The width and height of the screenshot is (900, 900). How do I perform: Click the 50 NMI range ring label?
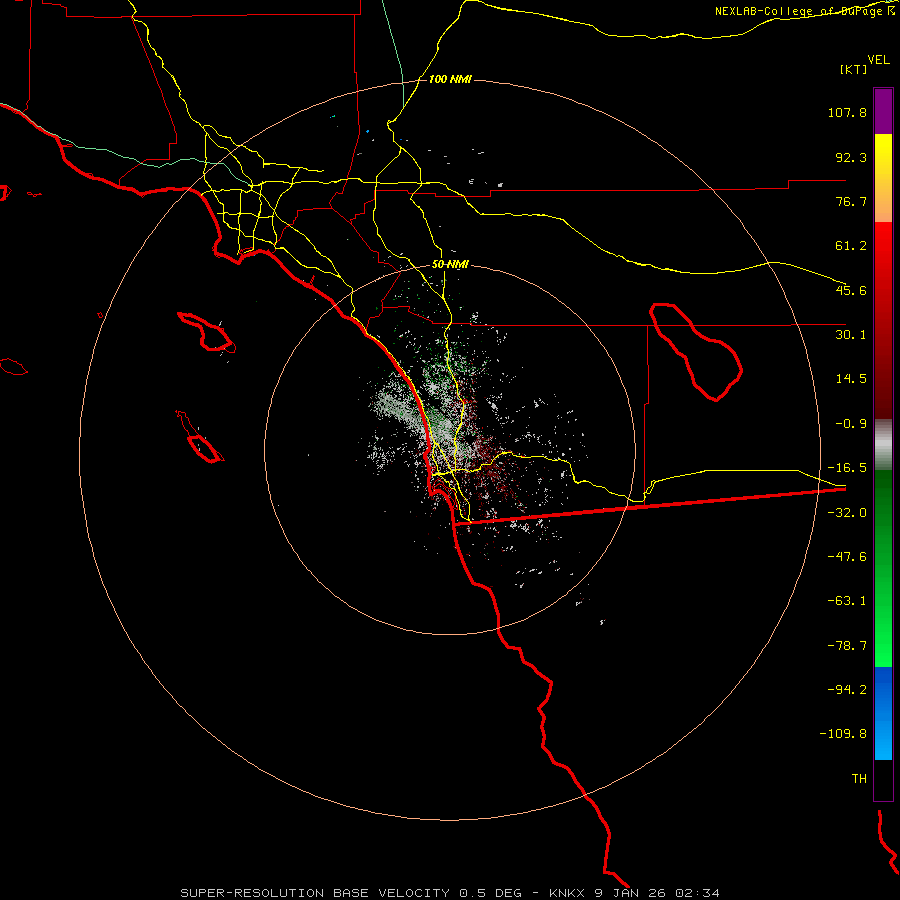click(450, 265)
